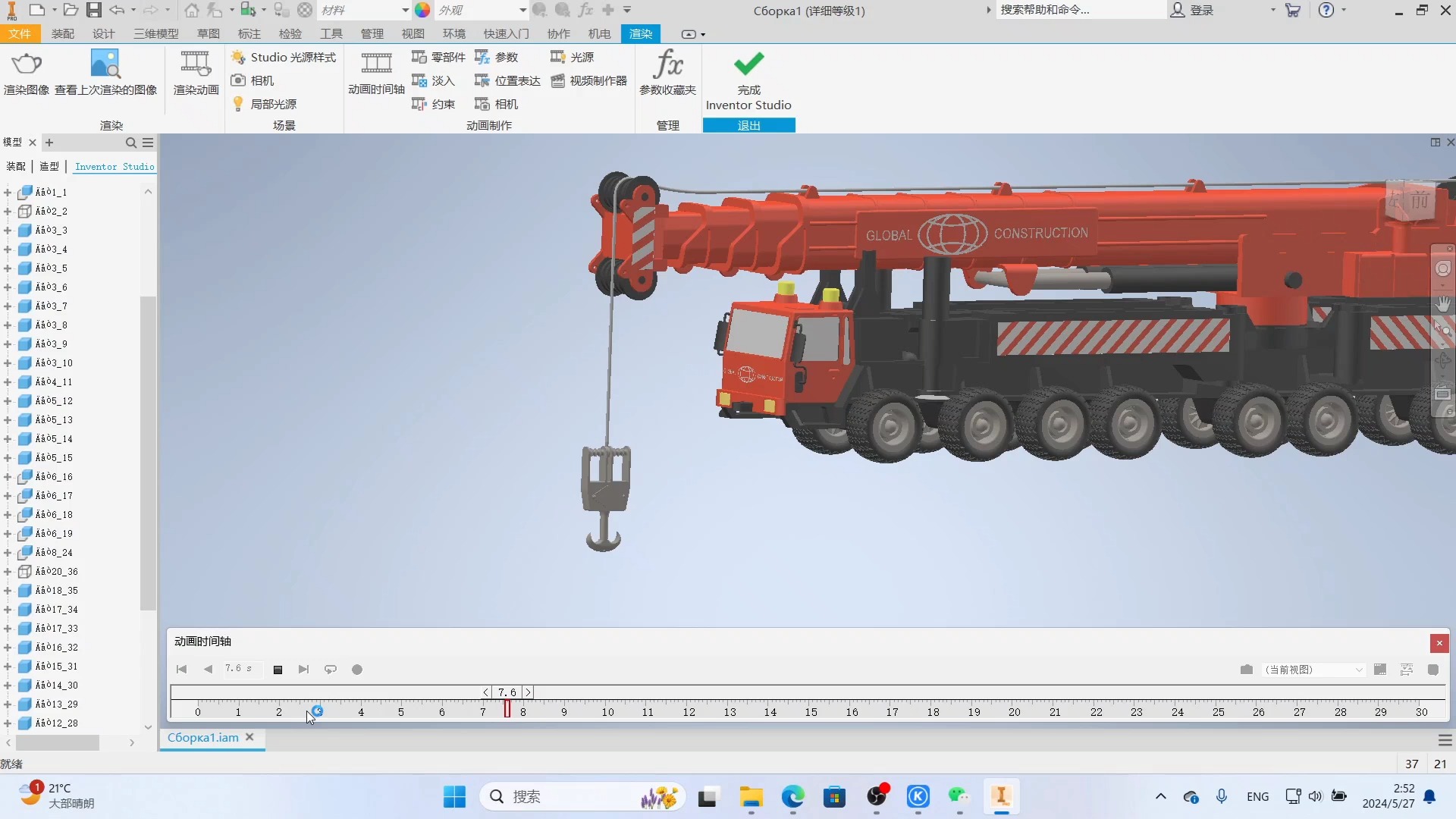Open the Video Producer tool

click(x=589, y=81)
